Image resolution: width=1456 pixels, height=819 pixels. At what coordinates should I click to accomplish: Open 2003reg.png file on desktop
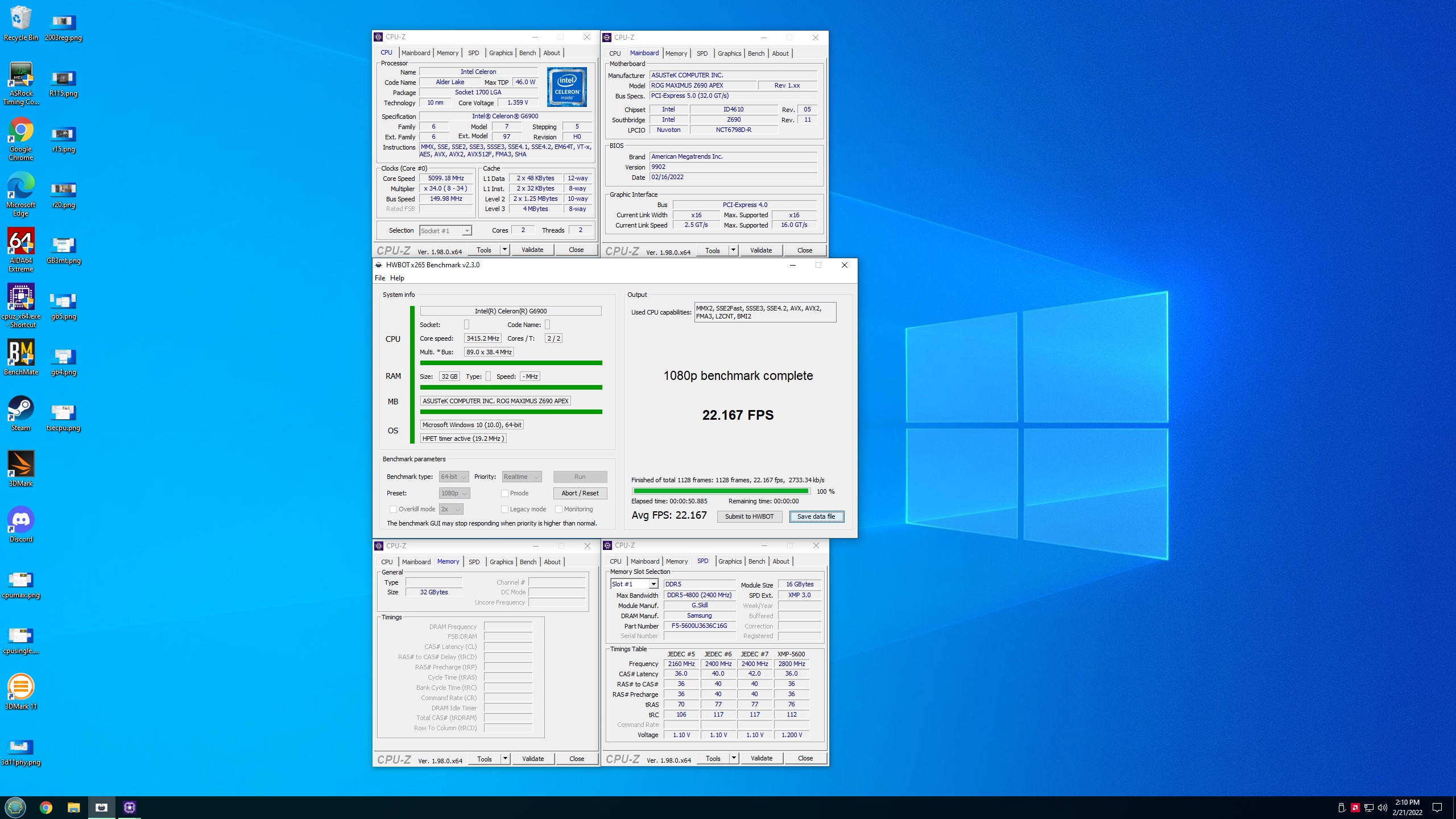tap(63, 27)
